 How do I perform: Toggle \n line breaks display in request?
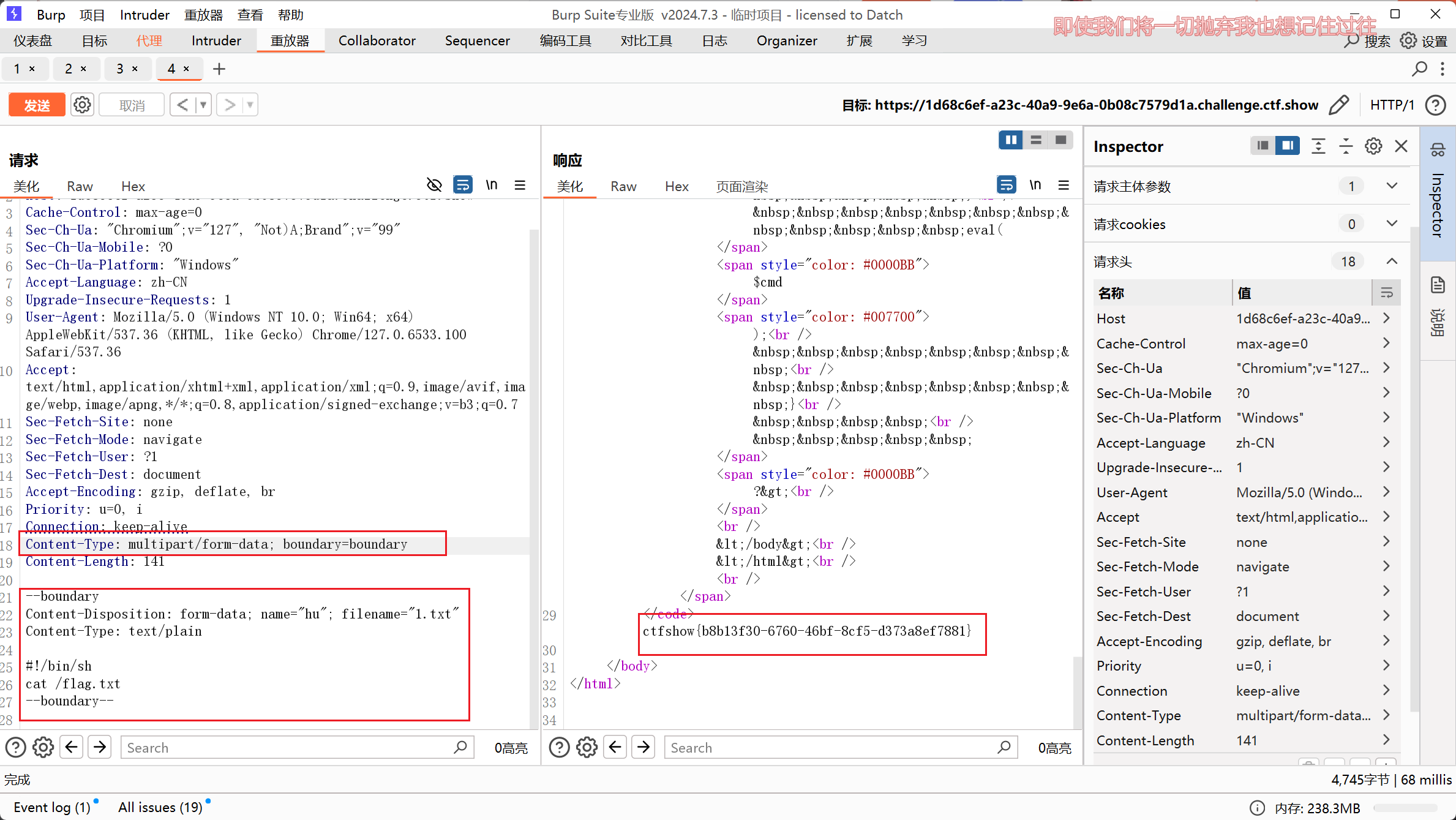(492, 185)
